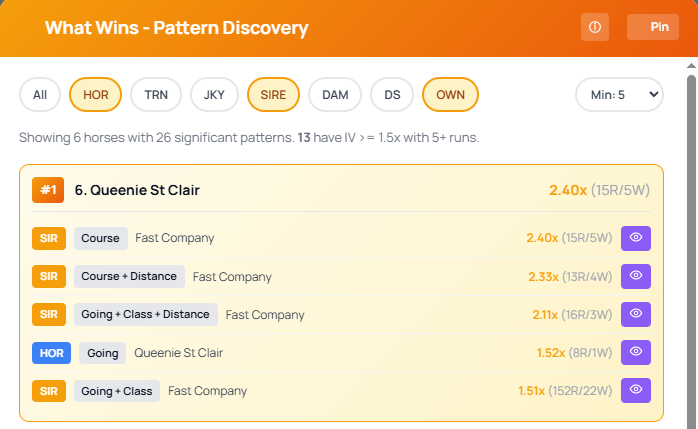View details for Course + Distance pattern
The height and width of the screenshot is (429, 698).
636,276
